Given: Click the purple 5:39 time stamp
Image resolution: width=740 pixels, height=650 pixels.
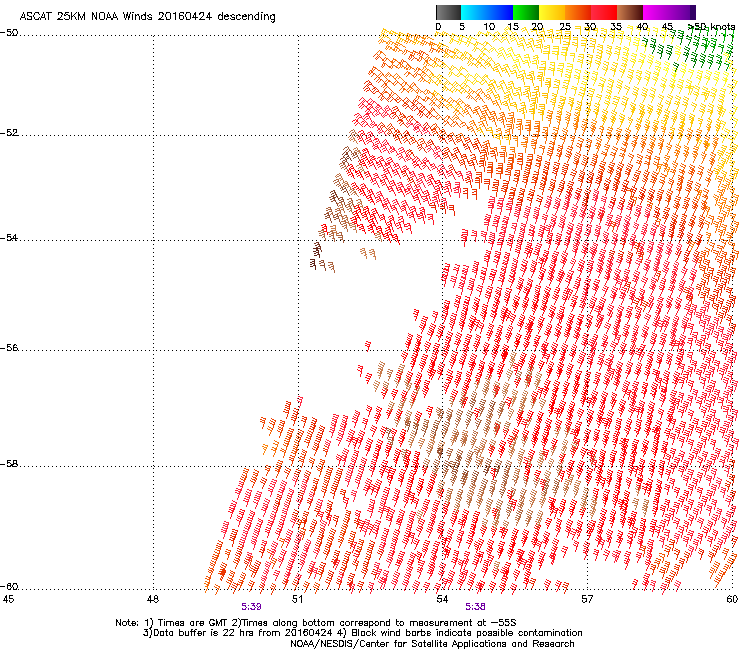Looking at the screenshot, I should tap(251, 607).
